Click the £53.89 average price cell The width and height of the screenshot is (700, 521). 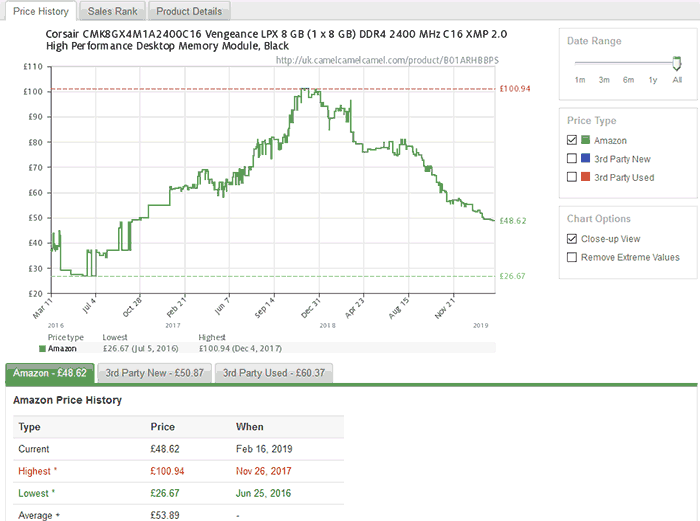[165, 515]
